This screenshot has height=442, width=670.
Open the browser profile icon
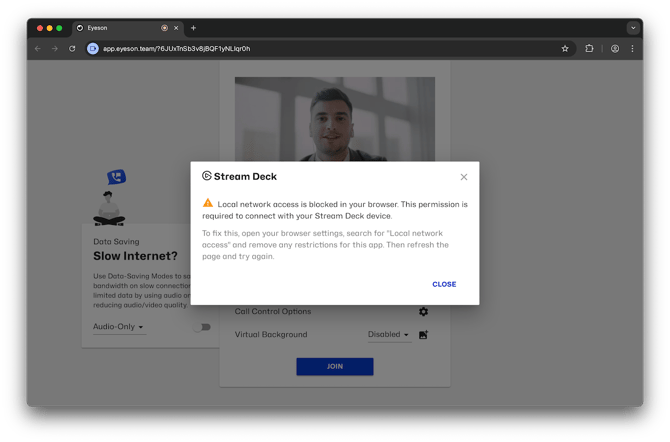(615, 49)
